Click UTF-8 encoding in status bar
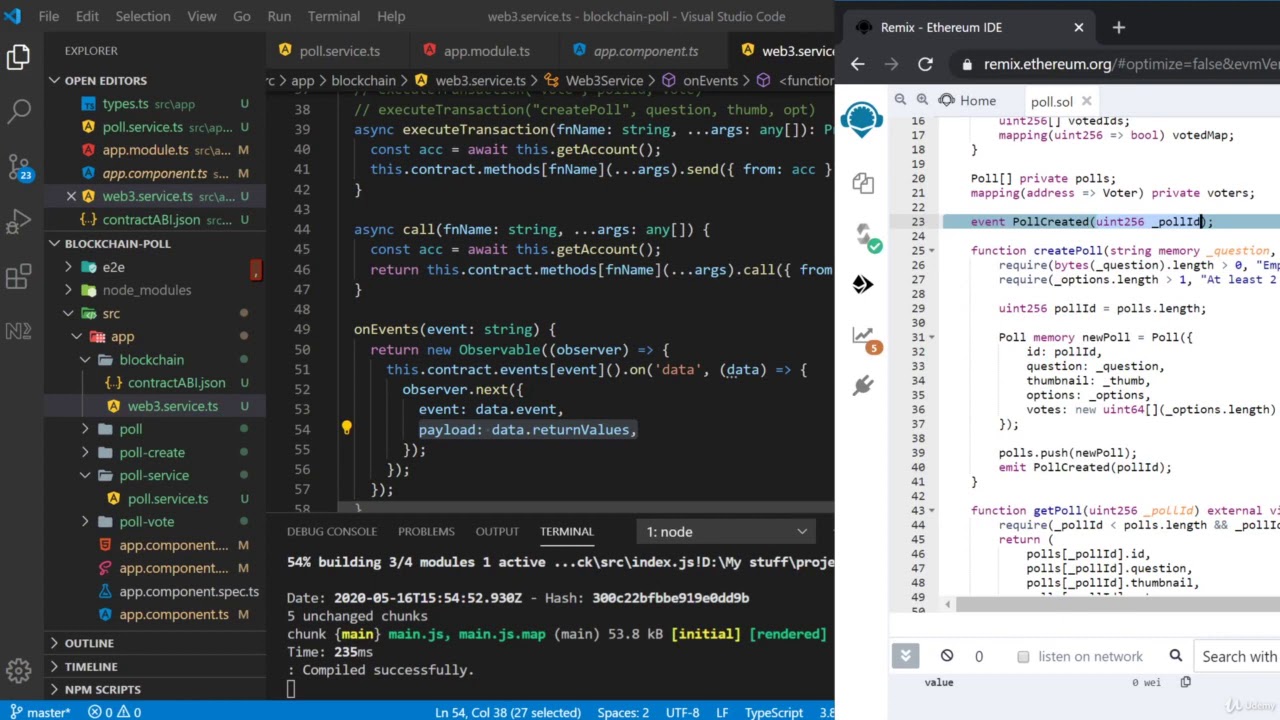This screenshot has height=720, width=1280. click(682, 712)
